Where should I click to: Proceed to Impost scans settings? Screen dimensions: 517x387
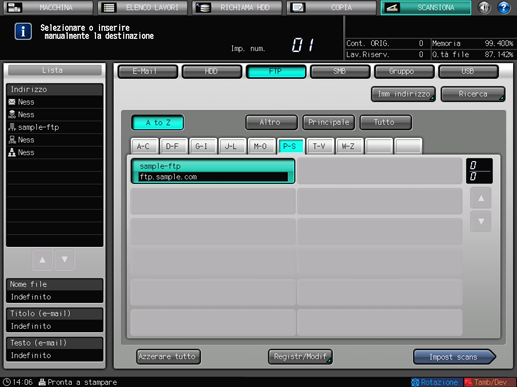coord(454,357)
